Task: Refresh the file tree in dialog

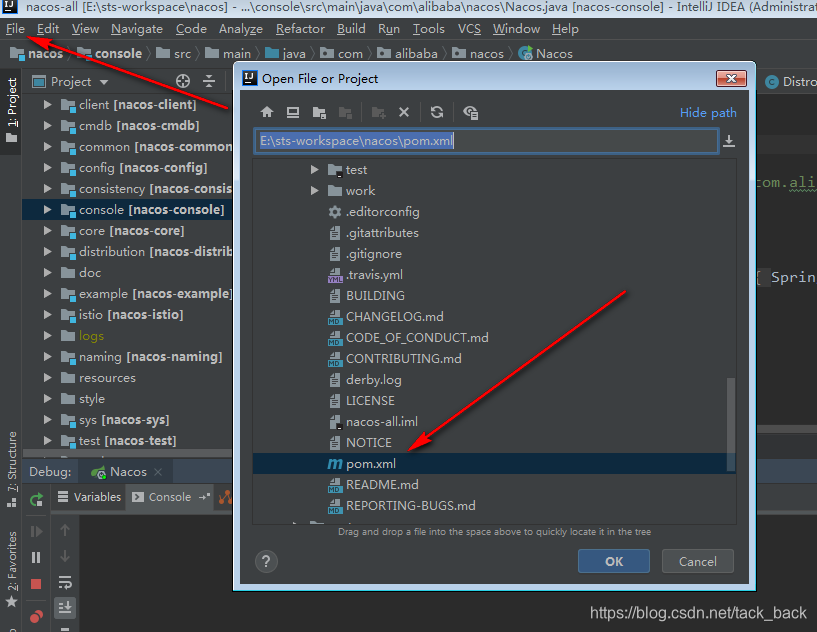Action: (x=437, y=112)
